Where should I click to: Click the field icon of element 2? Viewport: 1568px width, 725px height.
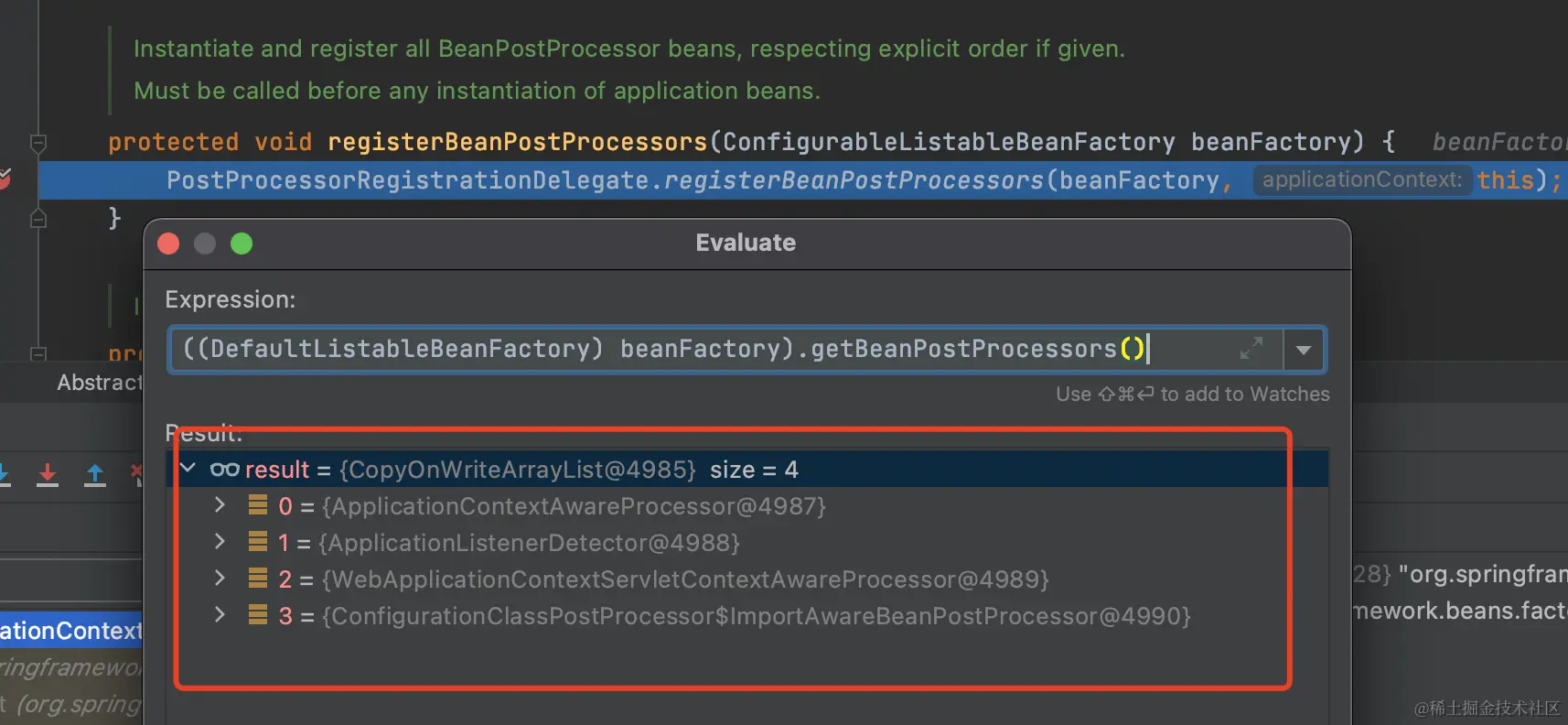click(258, 579)
